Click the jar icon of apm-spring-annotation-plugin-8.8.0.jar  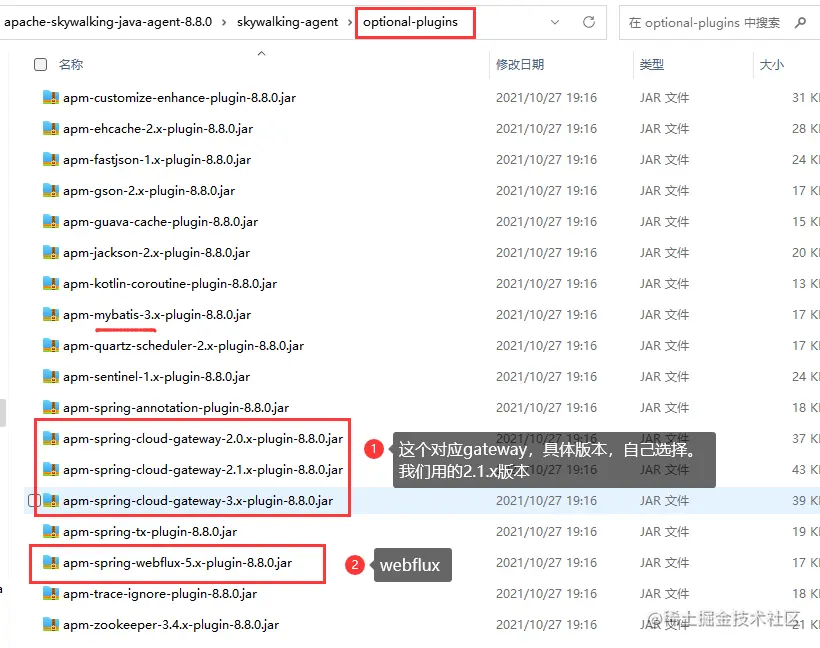pyautogui.click(x=51, y=407)
